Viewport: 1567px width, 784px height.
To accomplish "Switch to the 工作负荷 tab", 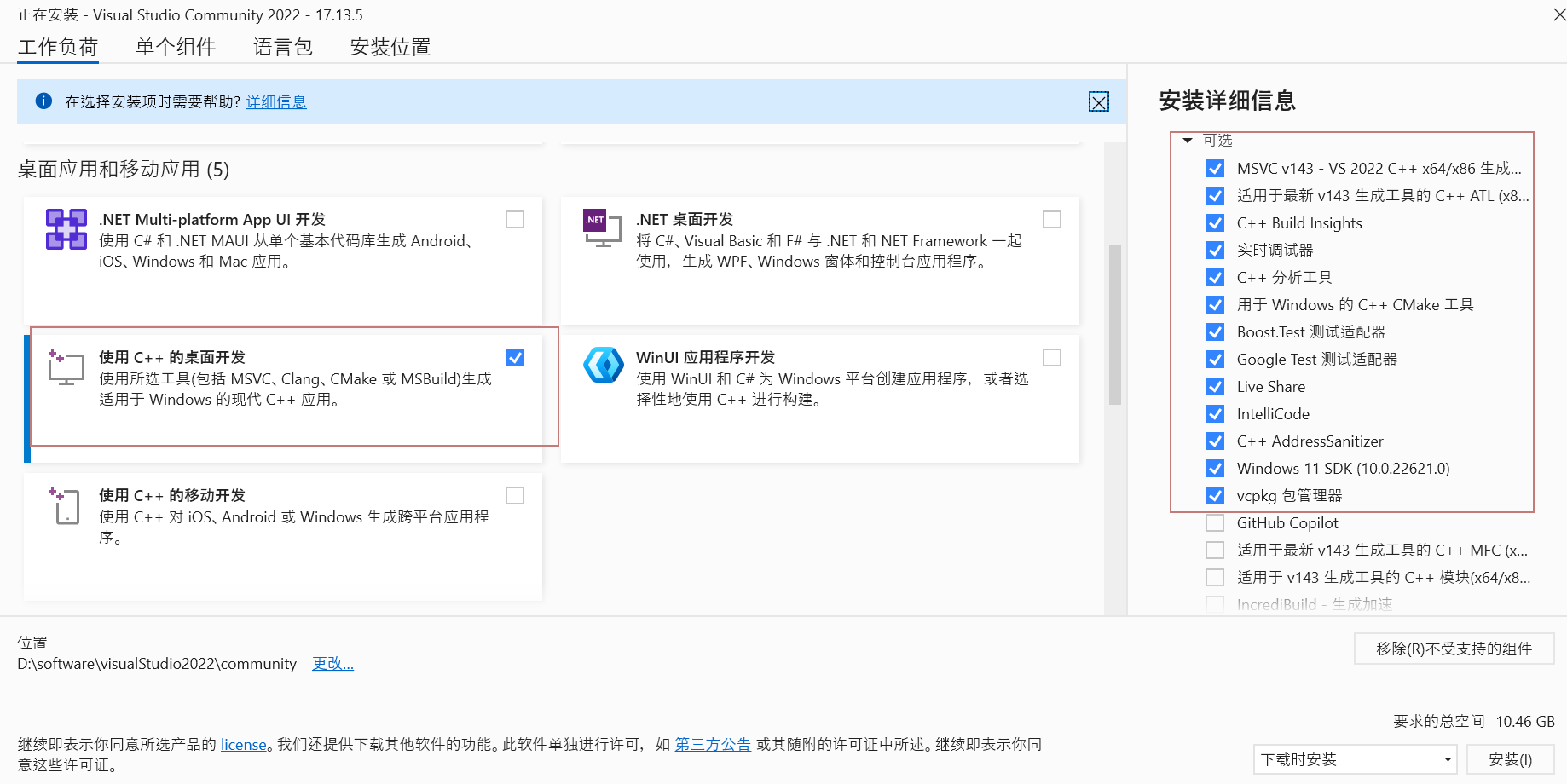I will pyautogui.click(x=58, y=47).
